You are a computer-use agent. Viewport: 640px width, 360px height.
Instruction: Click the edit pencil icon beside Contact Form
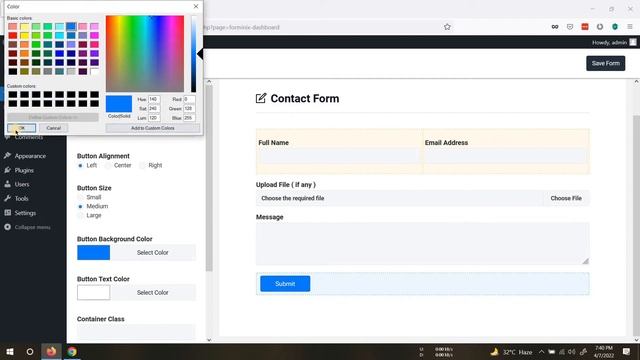pyautogui.click(x=261, y=98)
